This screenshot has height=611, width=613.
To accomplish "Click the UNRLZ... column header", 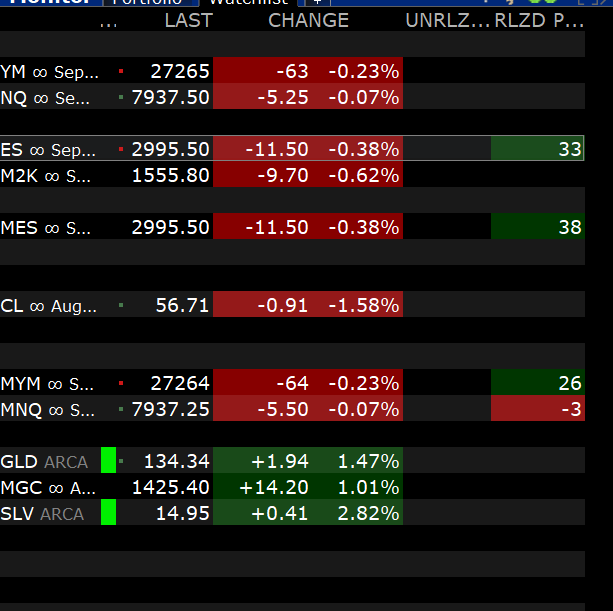I will (x=447, y=20).
